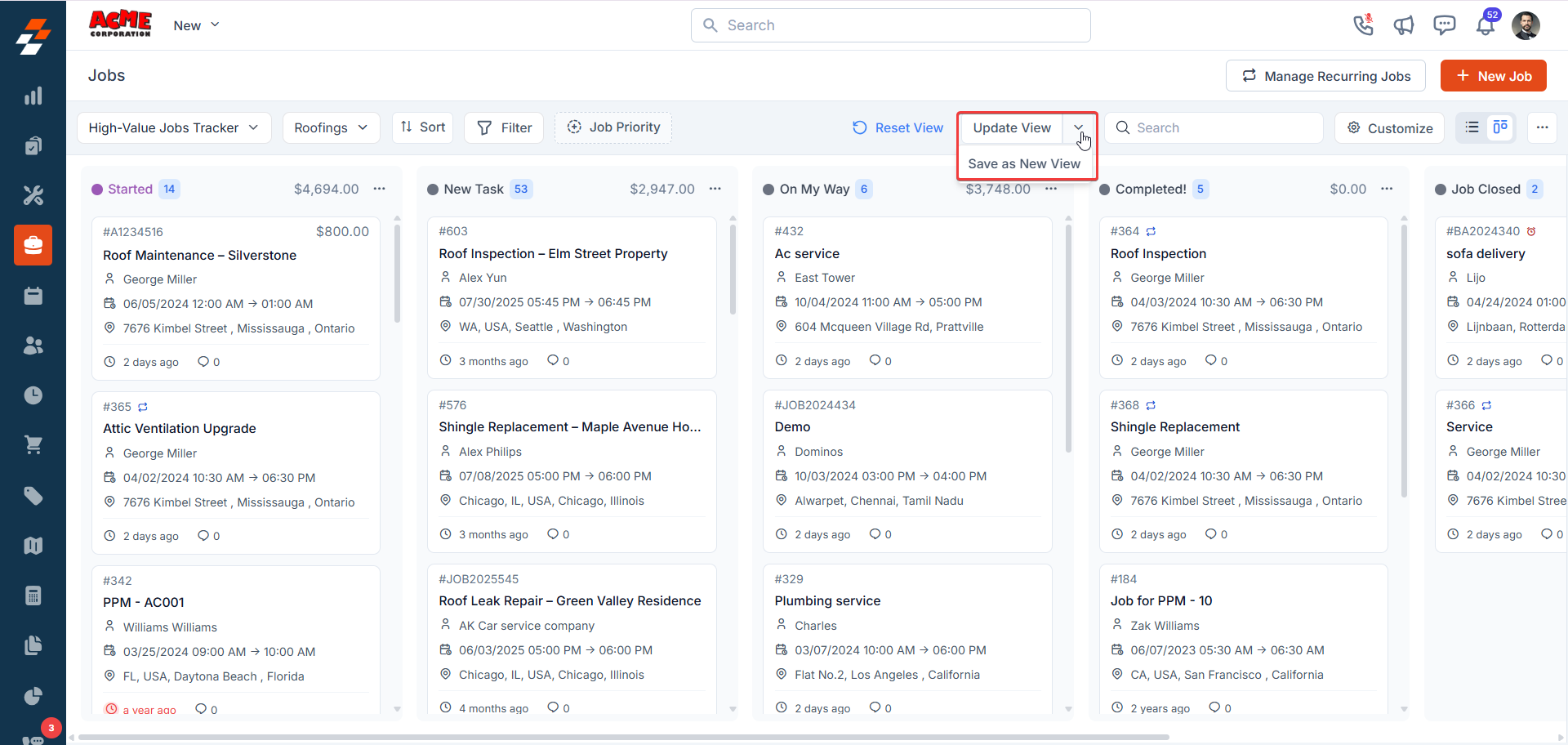Open the Ac service job card title
Image resolution: width=1568 pixels, height=745 pixels.
807,253
